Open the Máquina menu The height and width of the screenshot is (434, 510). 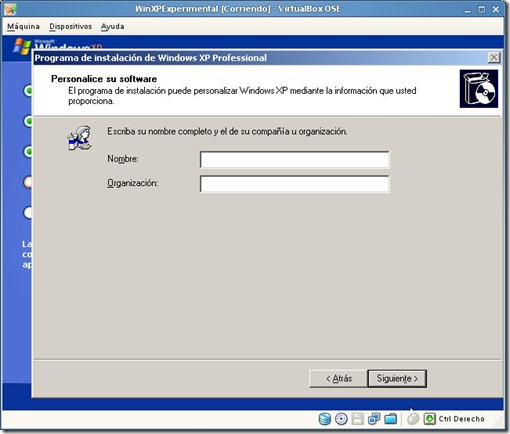click(23, 26)
